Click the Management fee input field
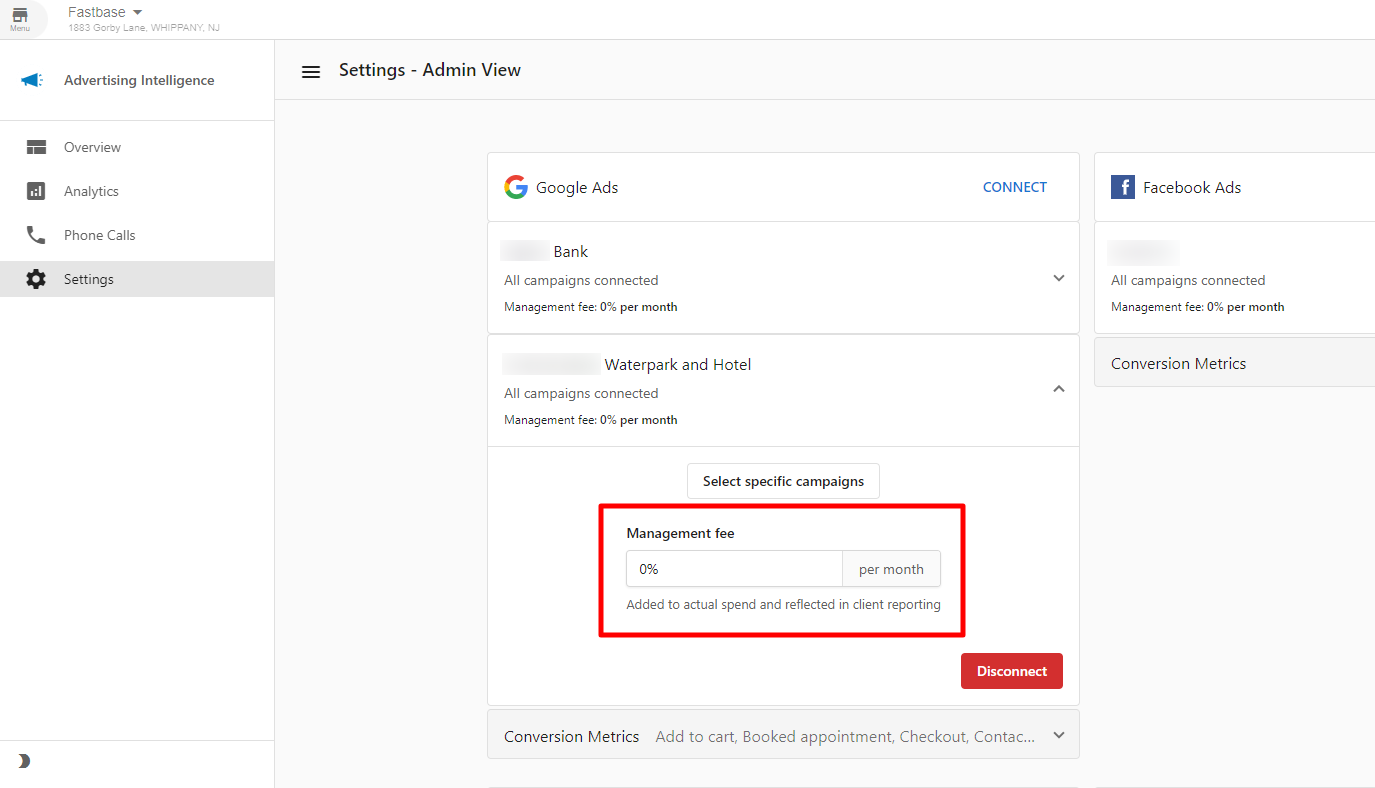This screenshot has height=788, width=1375. 734,568
